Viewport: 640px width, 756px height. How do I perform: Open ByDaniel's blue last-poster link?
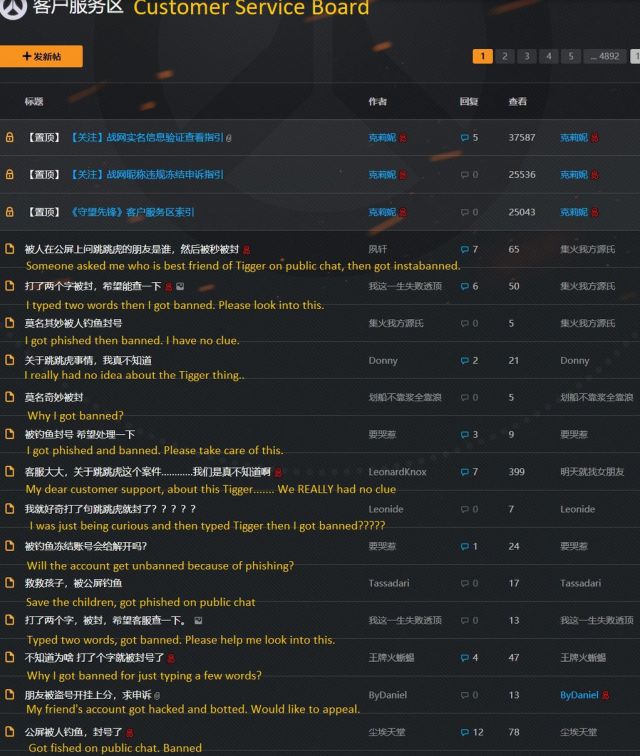[x=578, y=695]
